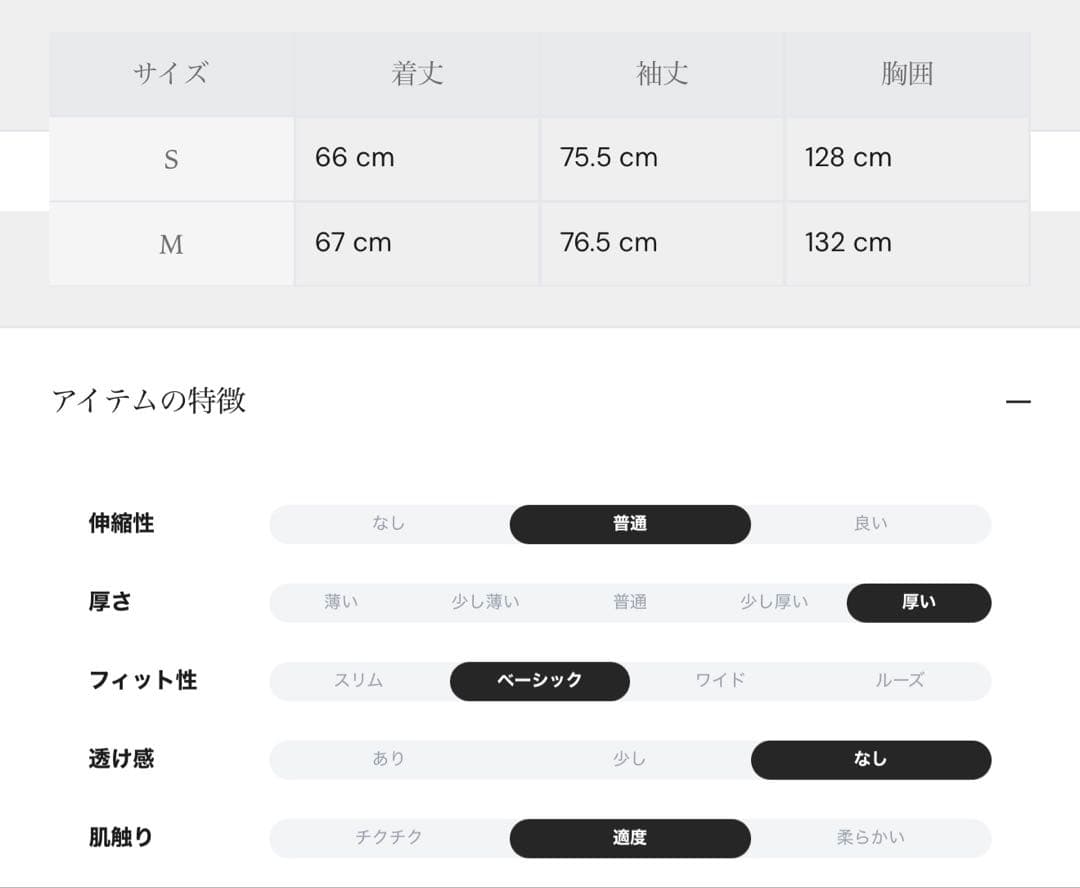This screenshot has height=888, width=1080.
Task: Select ベーシック fit option
Action: [x=539, y=681]
